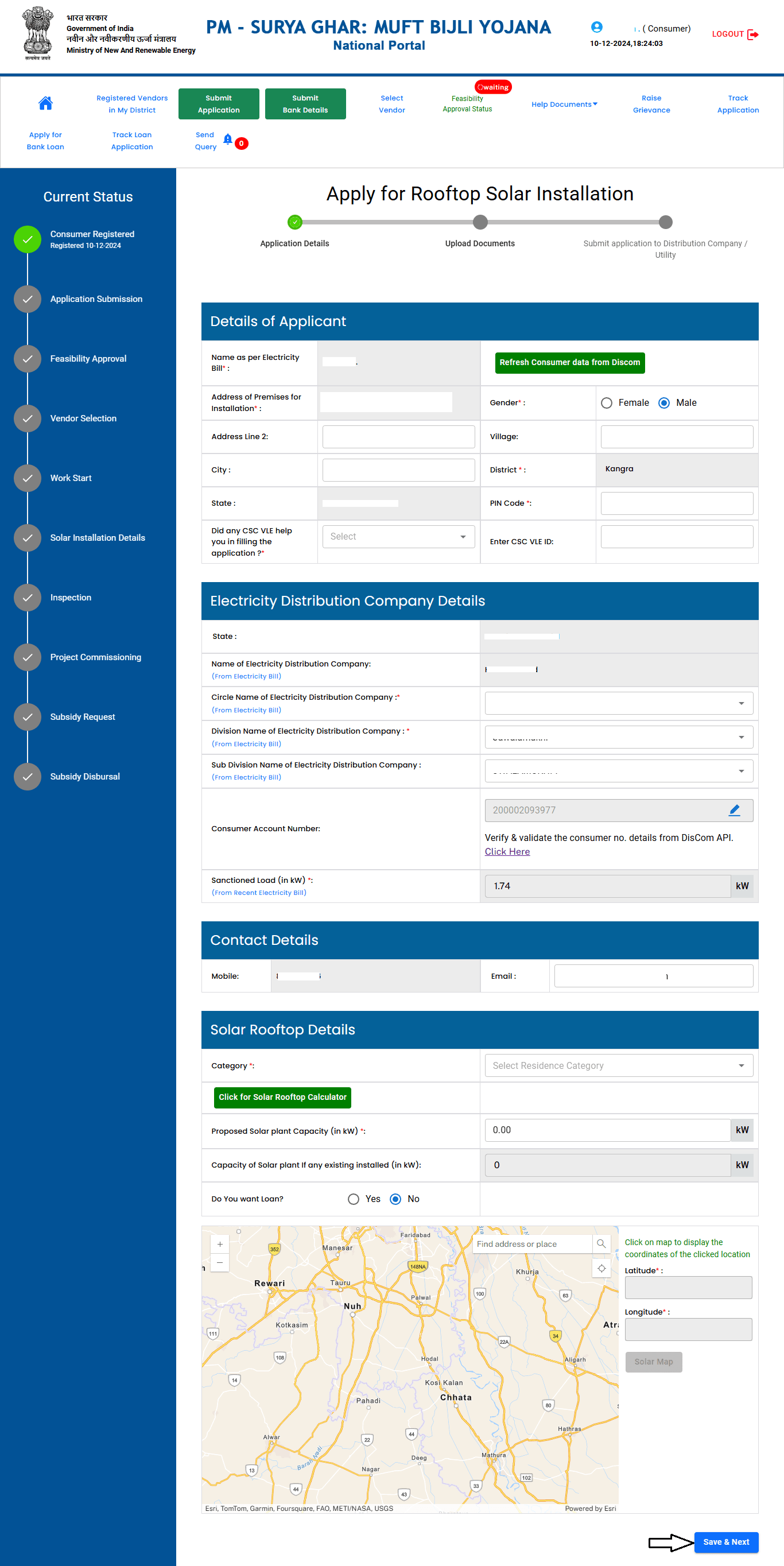Open the Submit Application tab
Screen dimensions: 784x1566
point(219,104)
